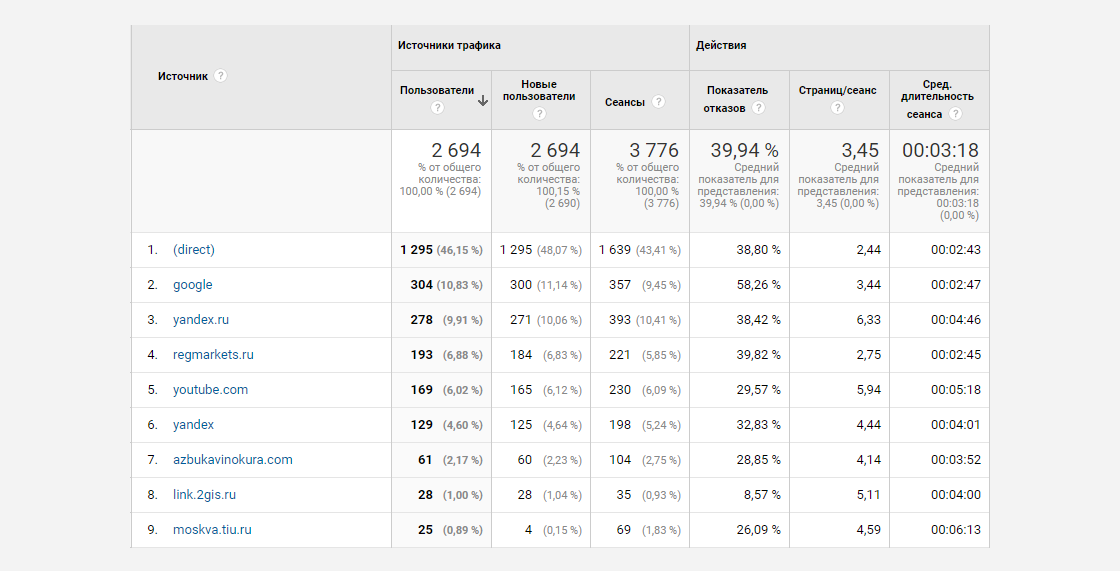Image resolution: width=1120 pixels, height=571 pixels.
Task: Select overall pages per session 3,45
Action: (x=860, y=150)
